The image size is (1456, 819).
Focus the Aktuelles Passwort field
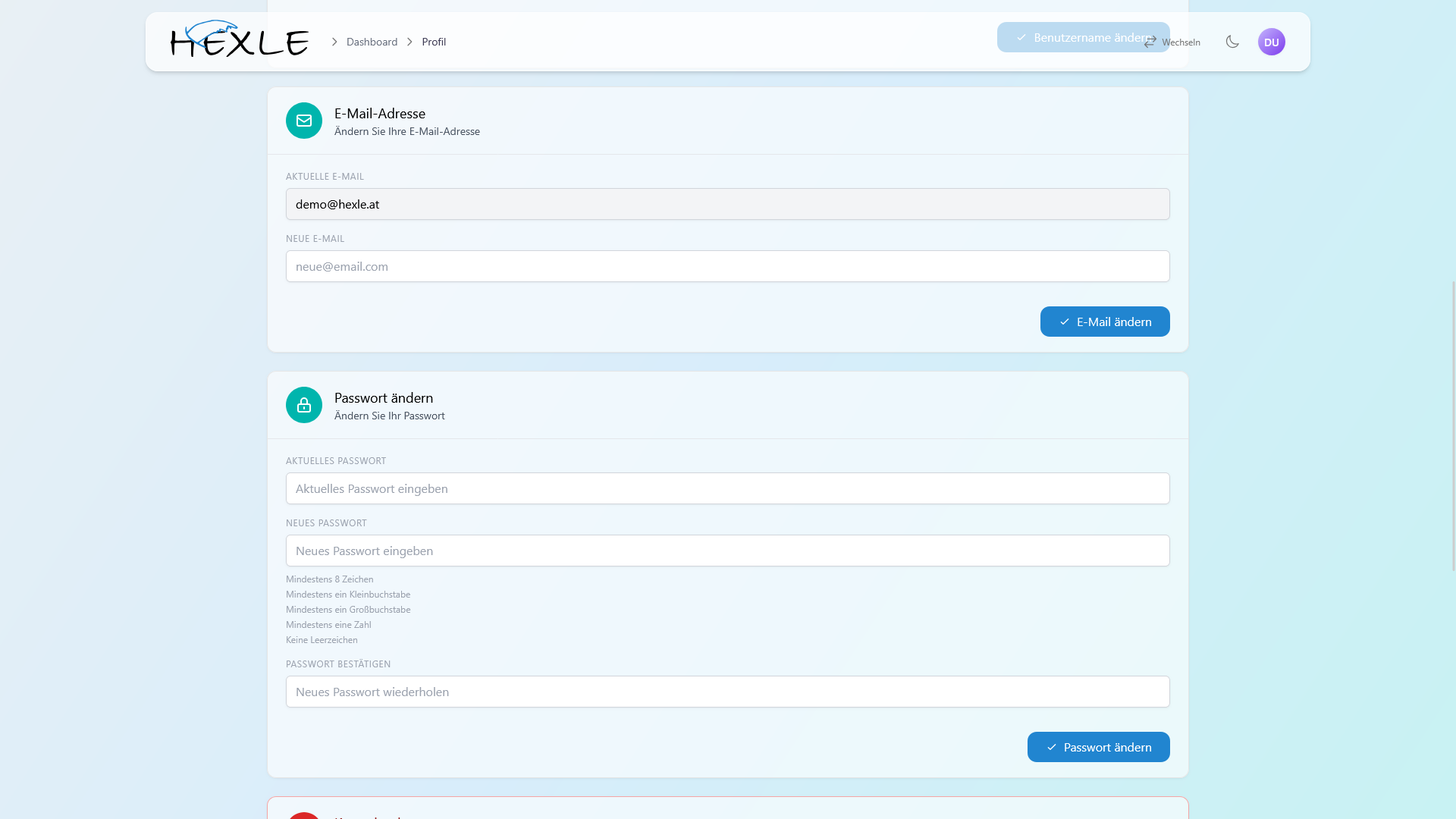tap(728, 488)
